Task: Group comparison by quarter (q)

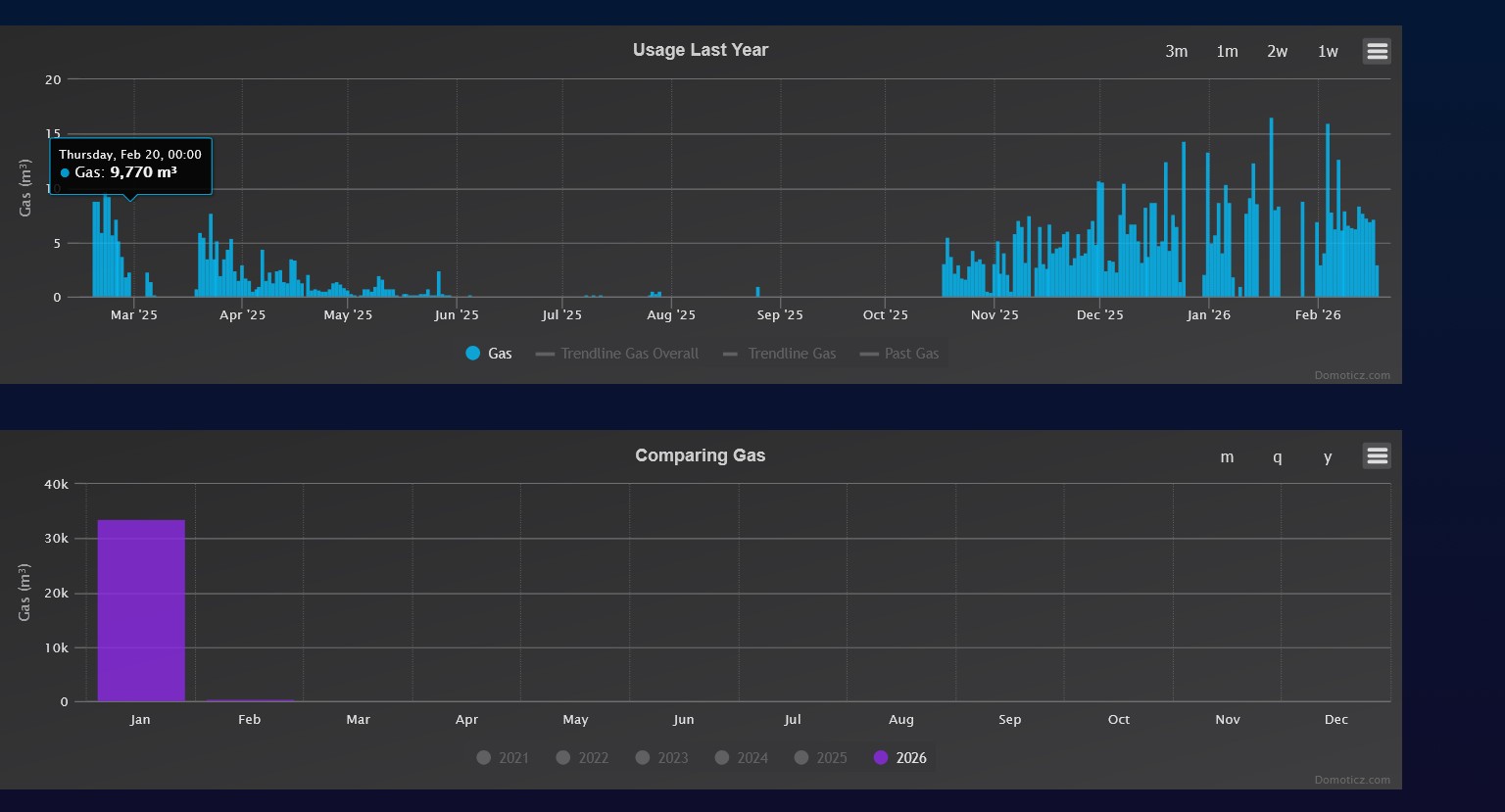Action: pyautogui.click(x=1277, y=457)
